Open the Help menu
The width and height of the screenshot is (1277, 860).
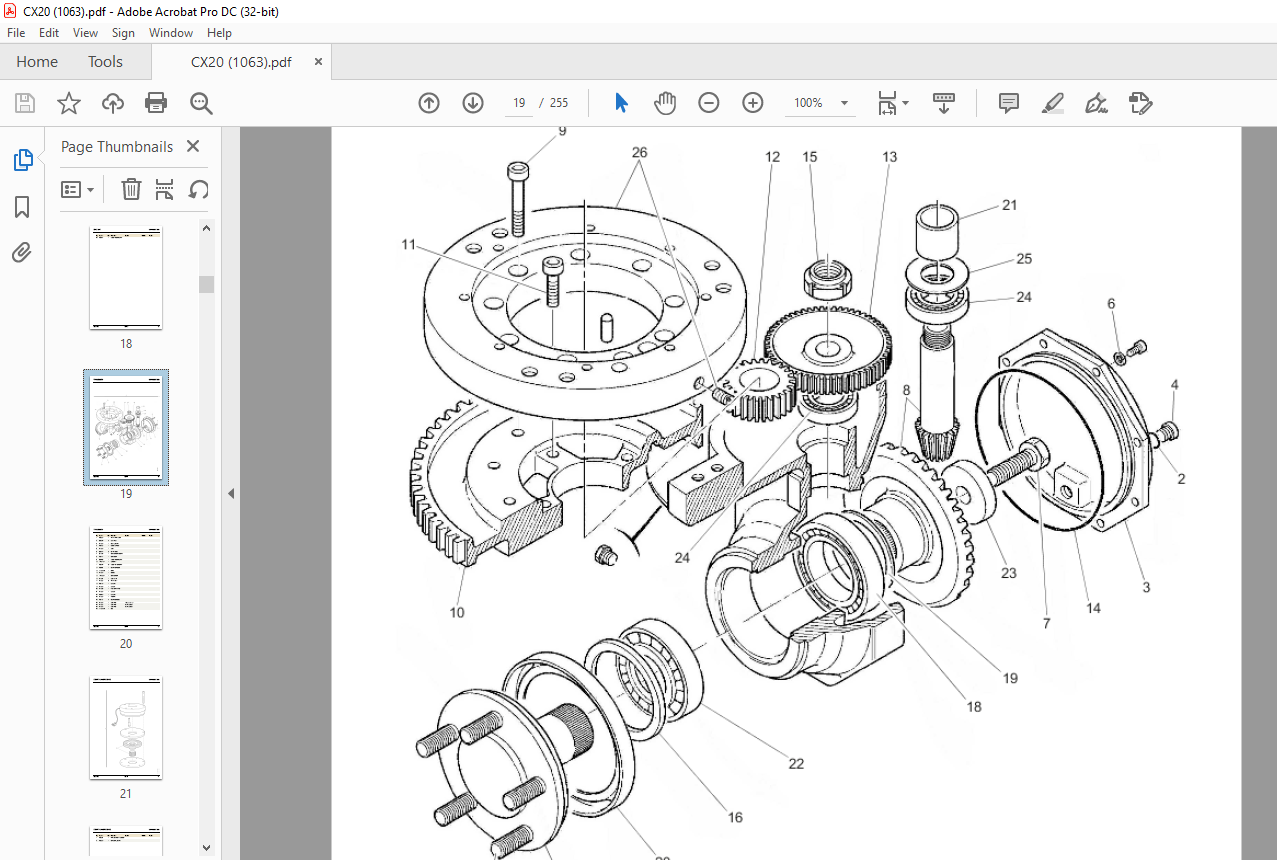[219, 33]
